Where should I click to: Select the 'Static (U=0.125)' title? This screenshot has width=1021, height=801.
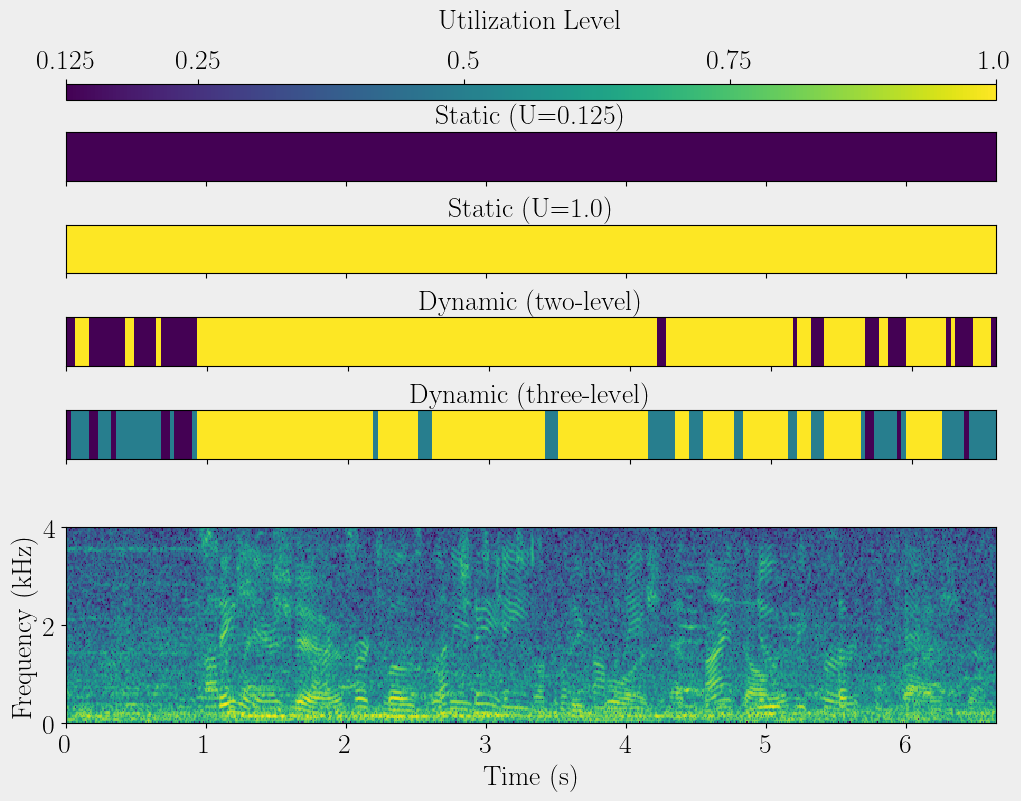(529, 116)
